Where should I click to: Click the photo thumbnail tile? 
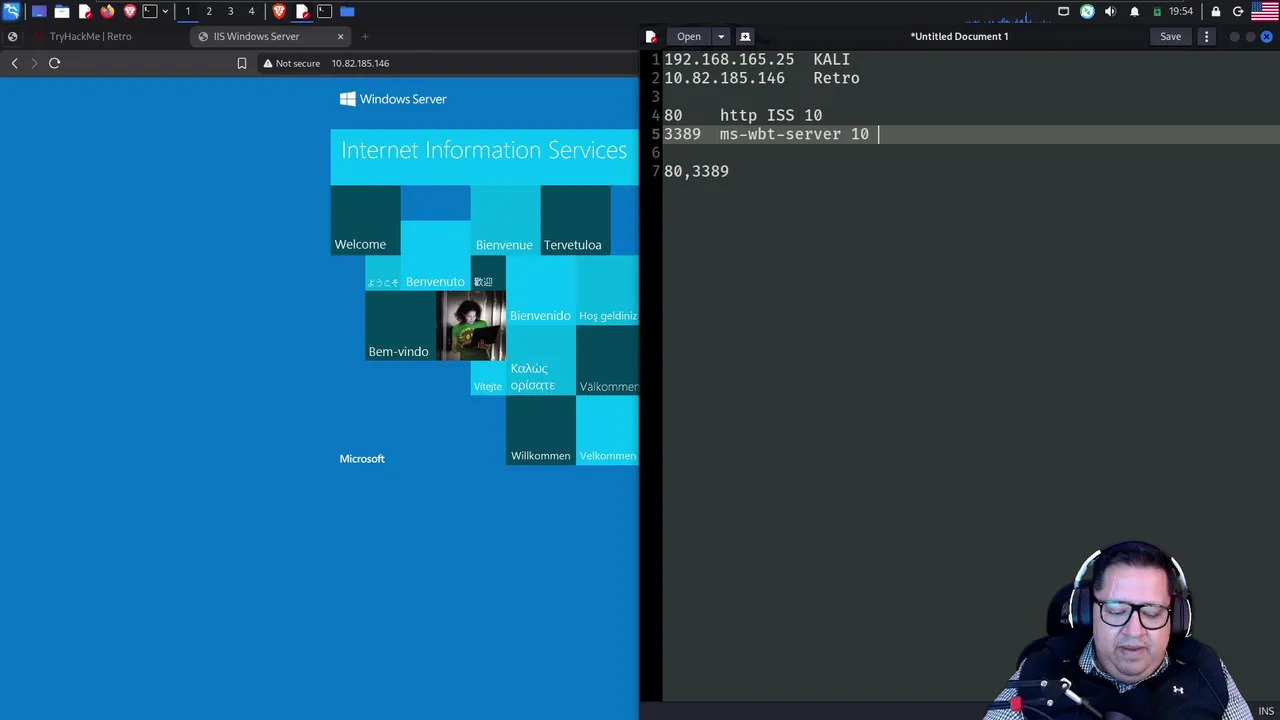point(470,325)
